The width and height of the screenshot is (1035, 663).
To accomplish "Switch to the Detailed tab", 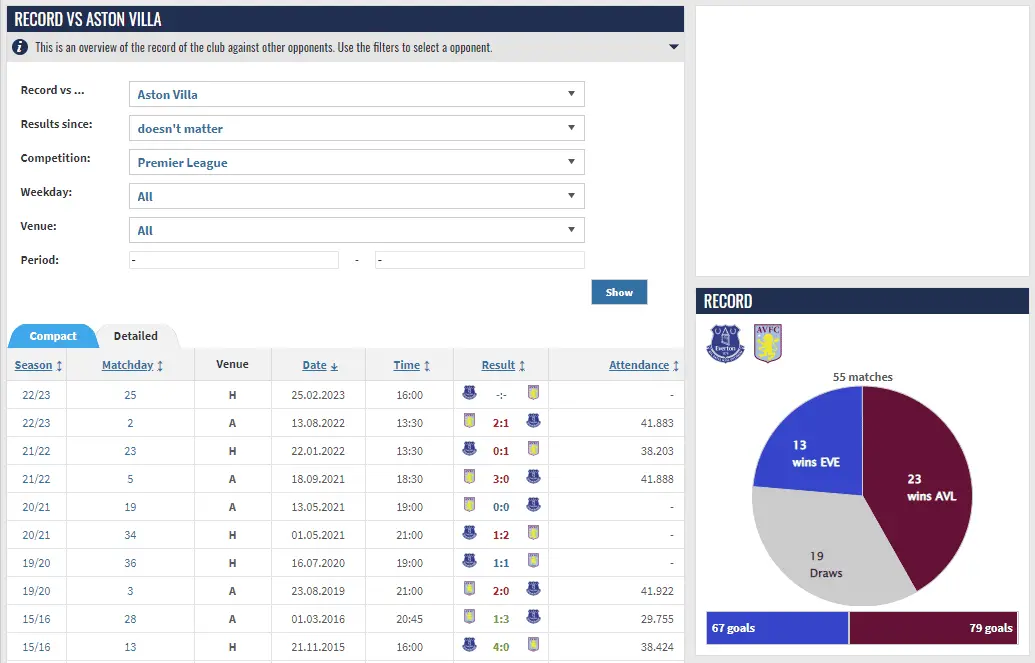I will 135,336.
